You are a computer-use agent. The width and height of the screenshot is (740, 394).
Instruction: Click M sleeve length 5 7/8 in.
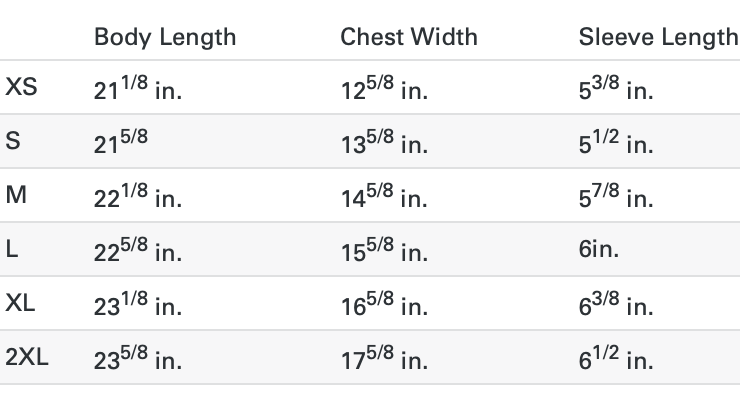(x=616, y=195)
